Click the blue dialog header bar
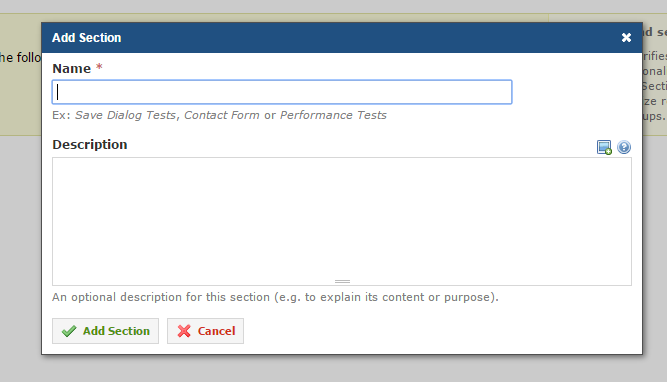Viewport: 667px width, 382px height. pos(342,38)
